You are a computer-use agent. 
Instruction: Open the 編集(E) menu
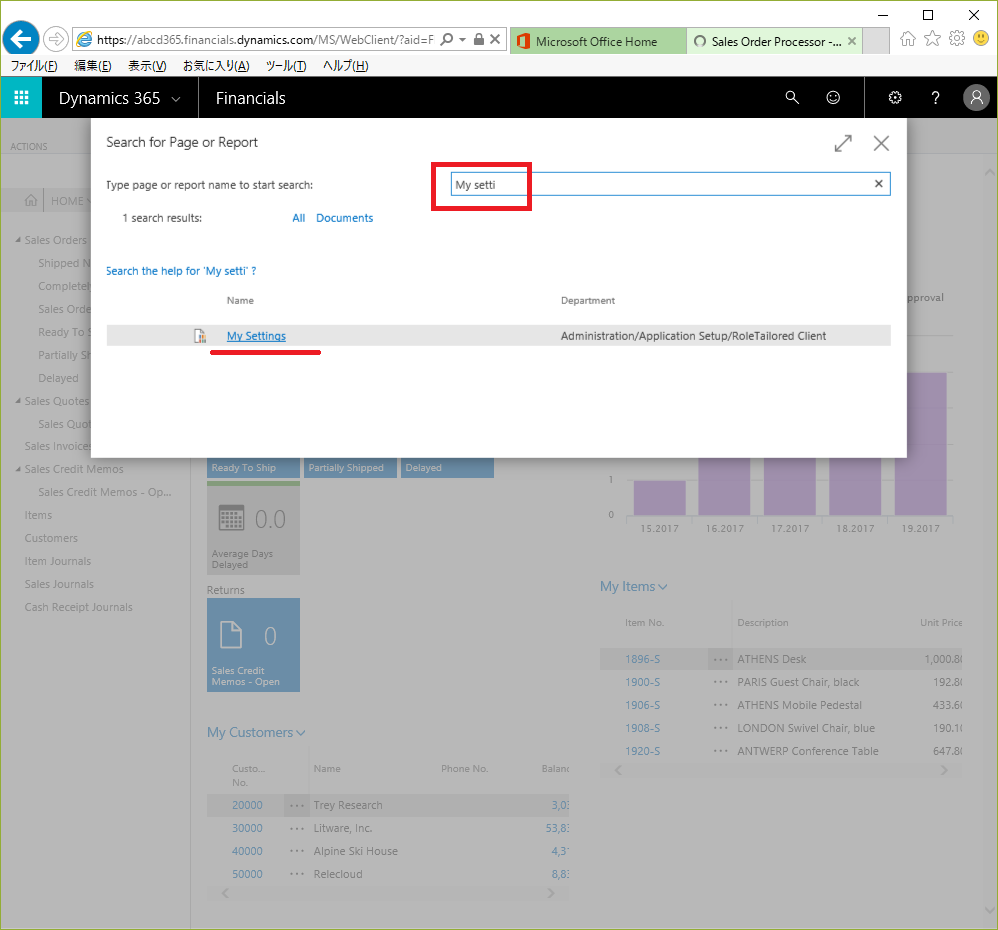[x=92, y=66]
